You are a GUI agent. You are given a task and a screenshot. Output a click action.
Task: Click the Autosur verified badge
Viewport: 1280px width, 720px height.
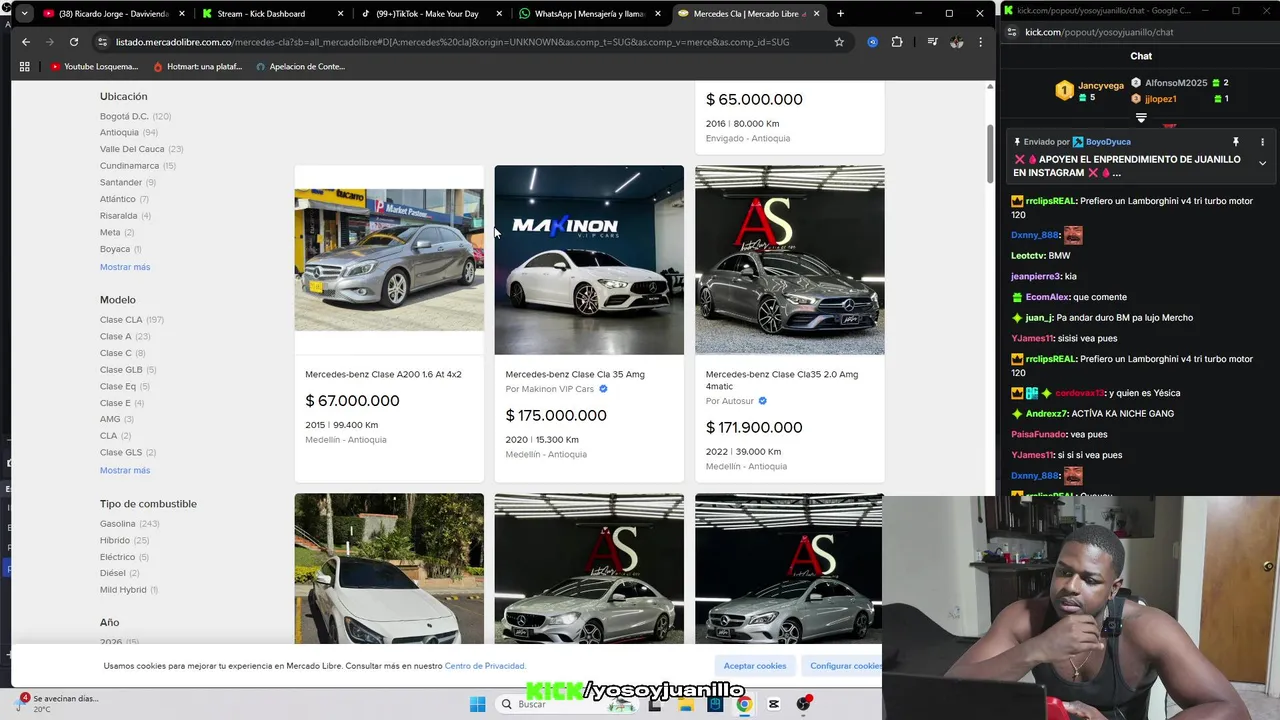click(x=762, y=401)
